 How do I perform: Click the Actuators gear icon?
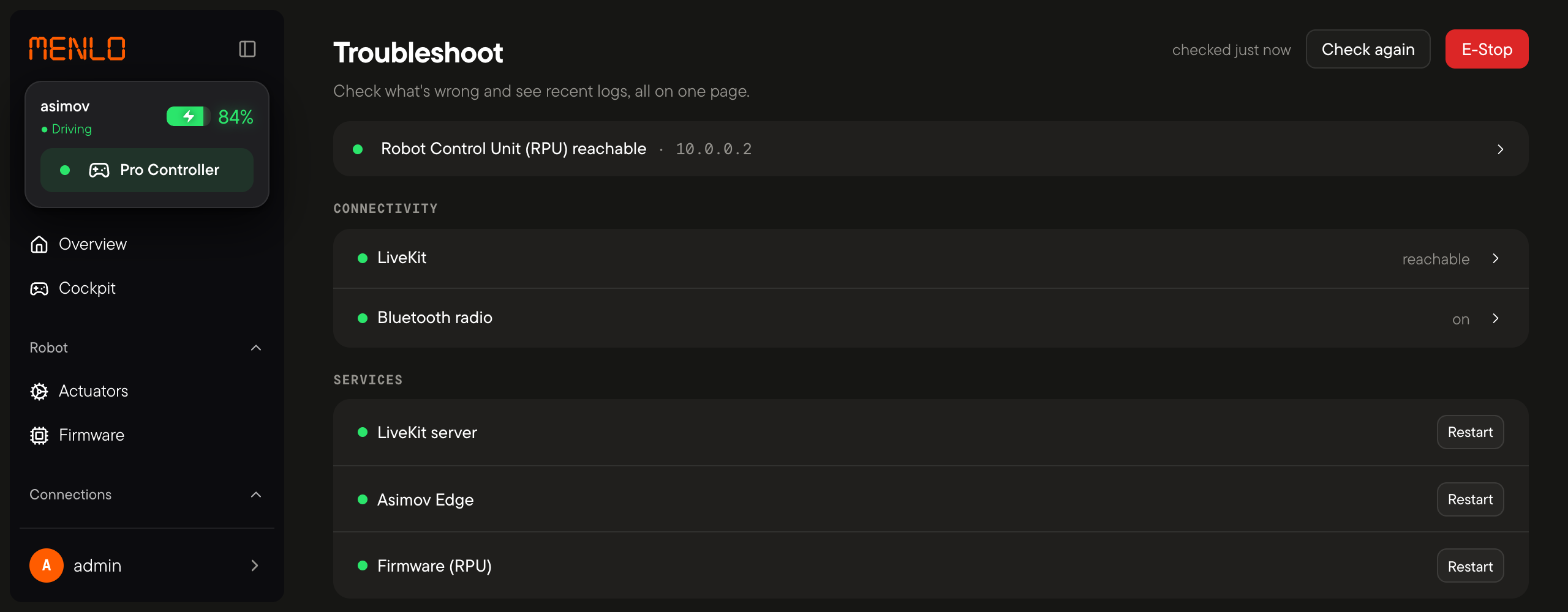[39, 391]
